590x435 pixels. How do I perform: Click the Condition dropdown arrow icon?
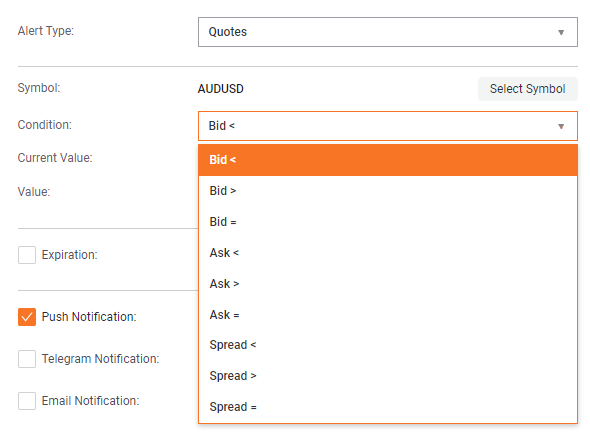click(561, 126)
